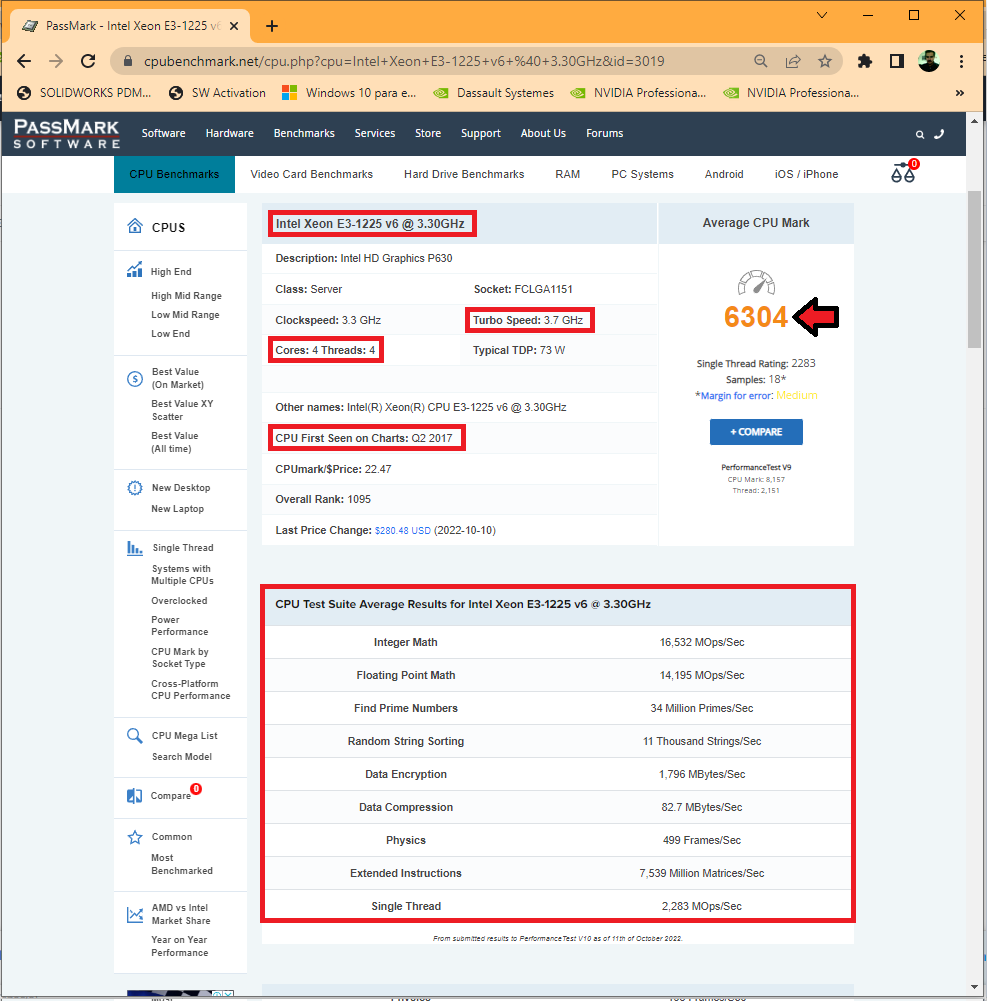Bookmark this page with the star icon
This screenshot has height=1001, width=987.
click(825, 61)
